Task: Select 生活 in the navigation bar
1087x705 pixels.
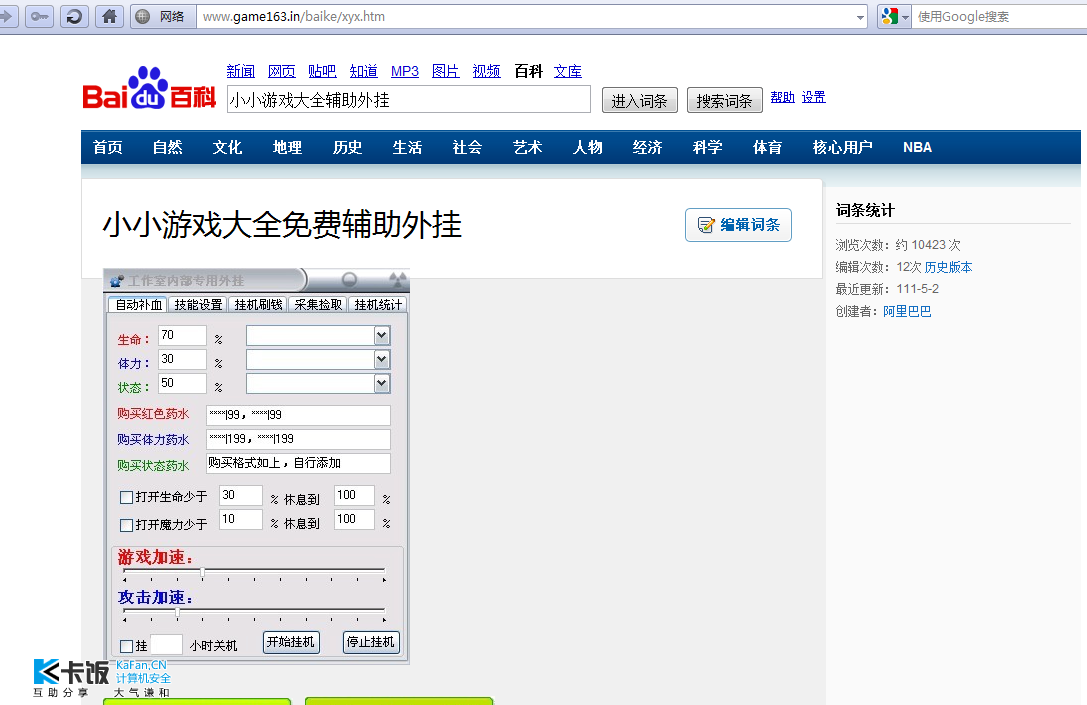Action: coord(408,147)
